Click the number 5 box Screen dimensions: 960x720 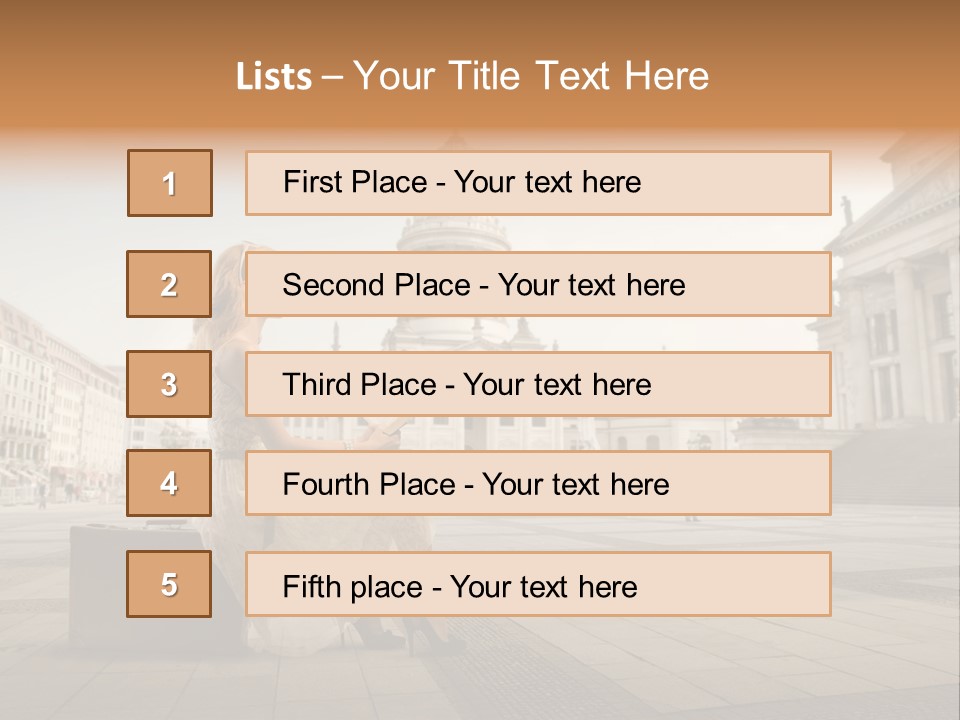(169, 584)
